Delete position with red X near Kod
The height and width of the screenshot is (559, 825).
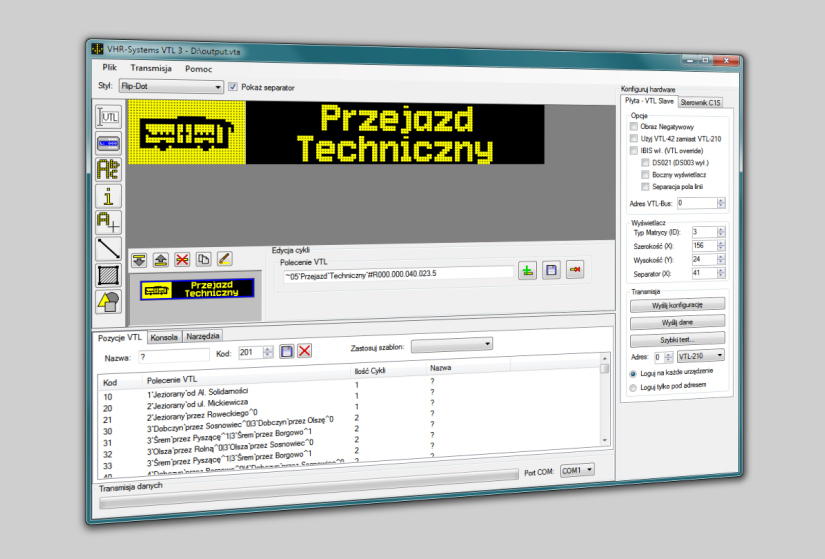[305, 351]
